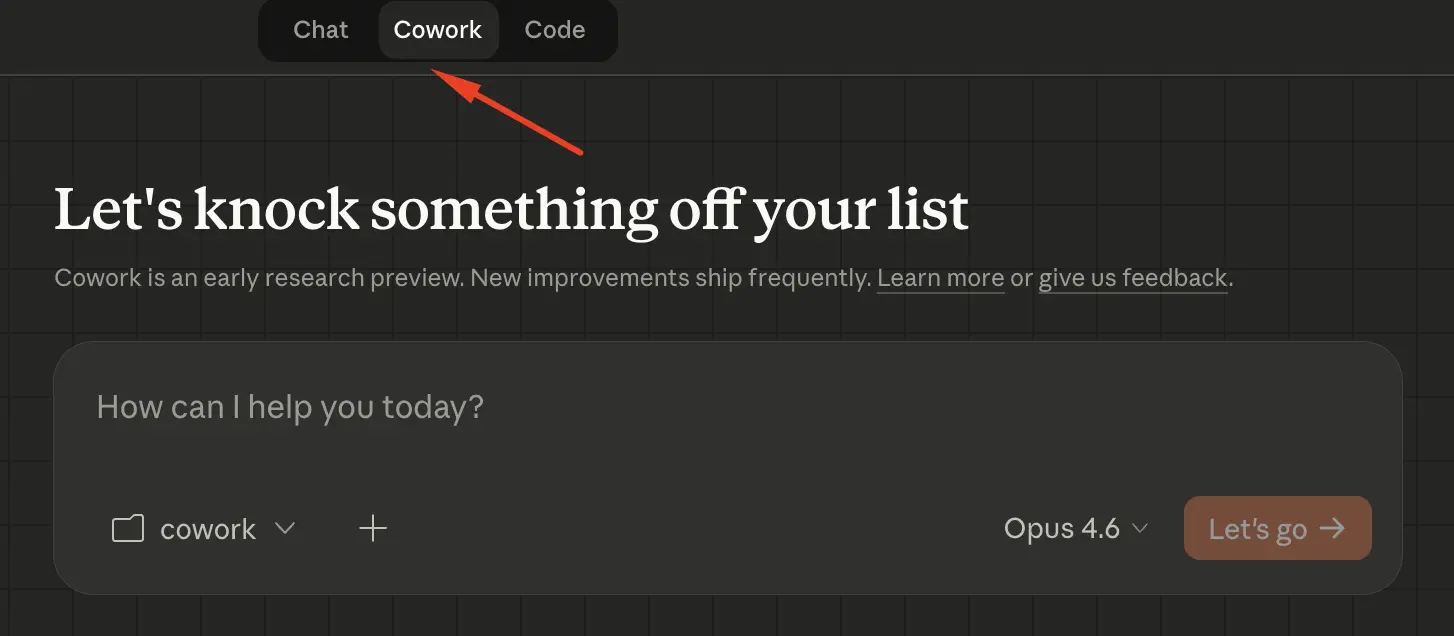Select the Cowork tab

(x=438, y=30)
